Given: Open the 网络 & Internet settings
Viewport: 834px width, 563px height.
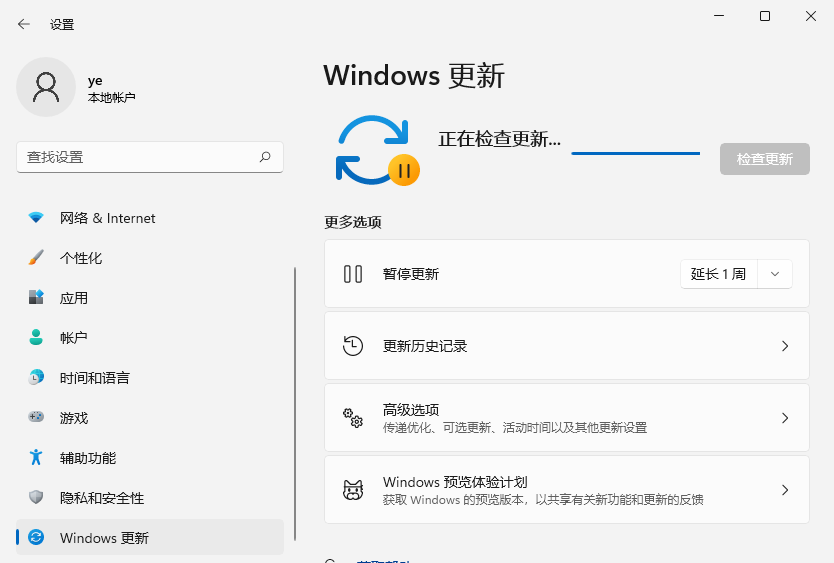Looking at the screenshot, I should 150,218.
